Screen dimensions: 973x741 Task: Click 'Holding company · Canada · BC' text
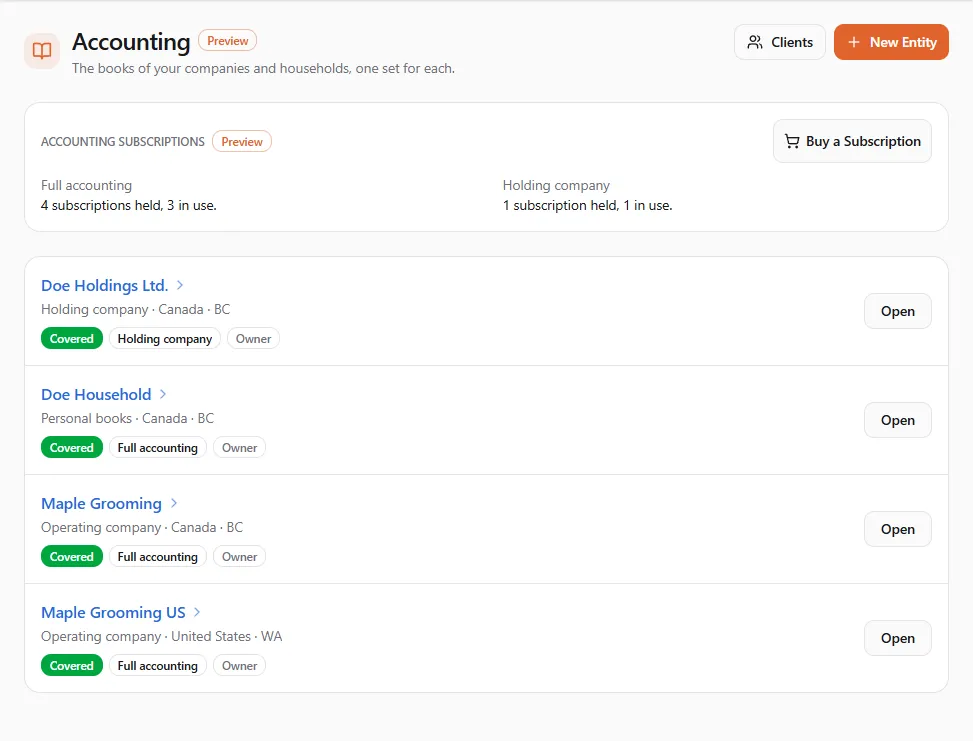135,309
